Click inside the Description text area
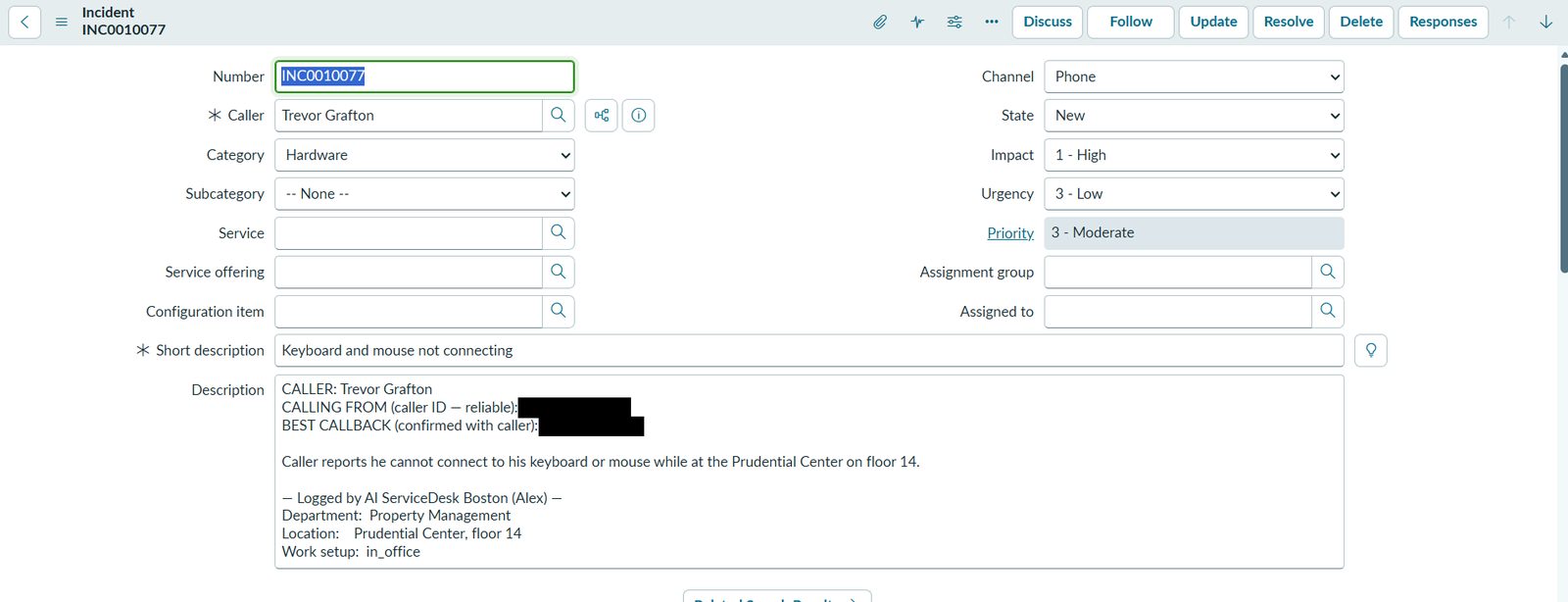Viewport: 1568px width, 602px height. [809, 472]
